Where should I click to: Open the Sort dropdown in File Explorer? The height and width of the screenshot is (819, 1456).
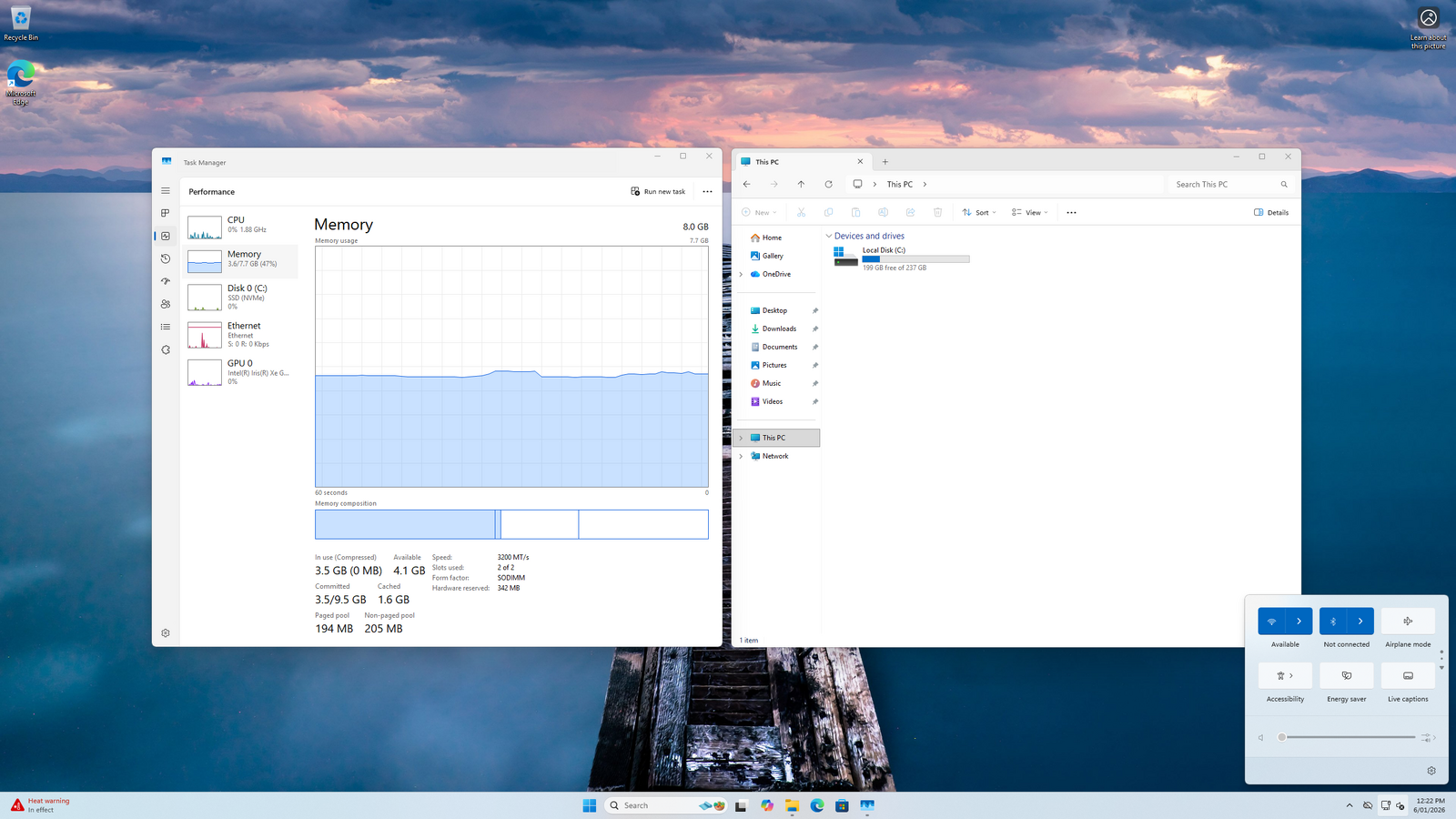pyautogui.click(x=979, y=213)
